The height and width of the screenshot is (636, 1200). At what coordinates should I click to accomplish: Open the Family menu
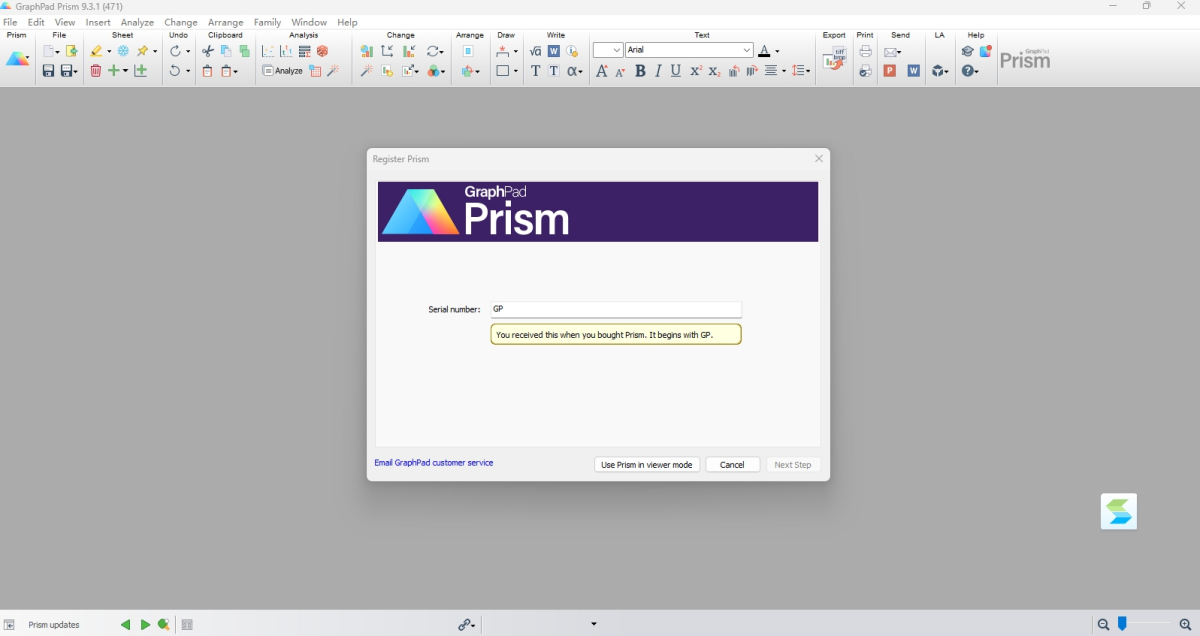click(x=267, y=21)
